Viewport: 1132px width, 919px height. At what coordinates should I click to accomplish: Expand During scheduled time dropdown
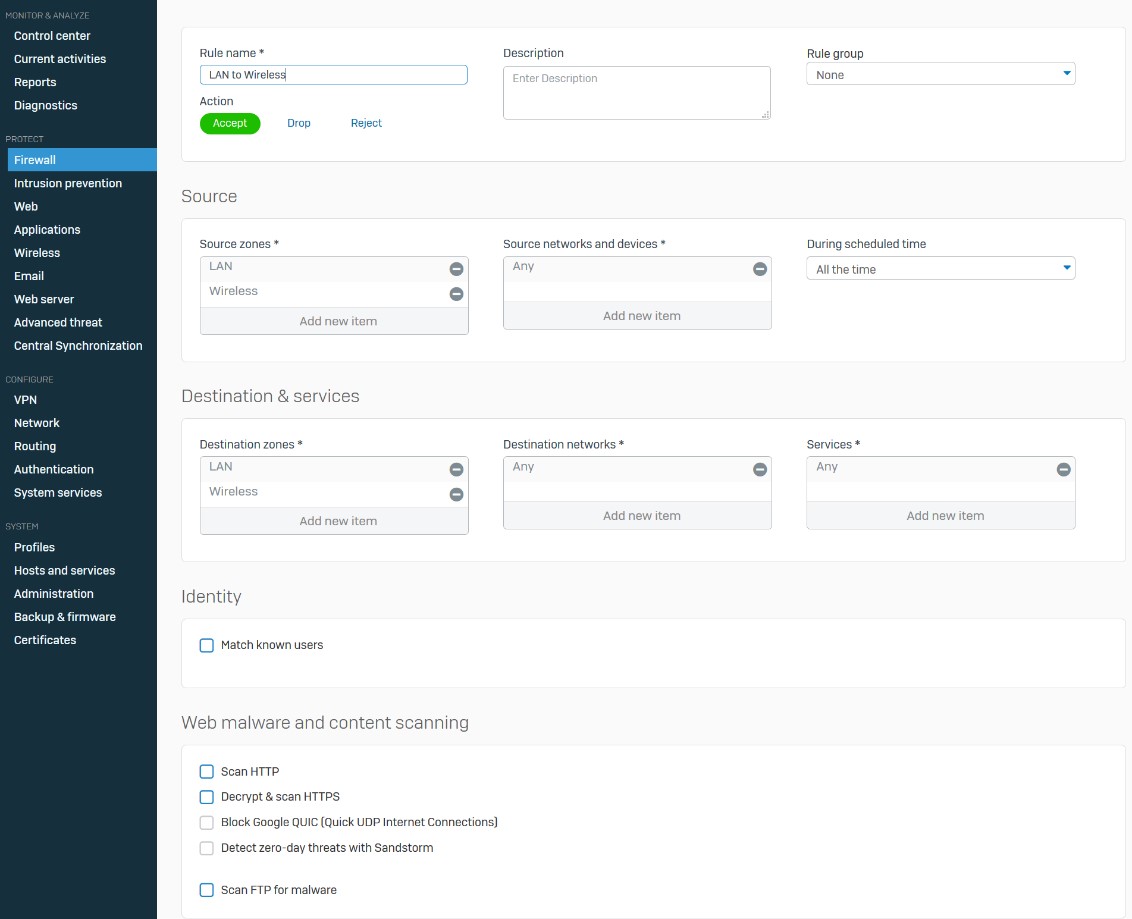[940, 269]
